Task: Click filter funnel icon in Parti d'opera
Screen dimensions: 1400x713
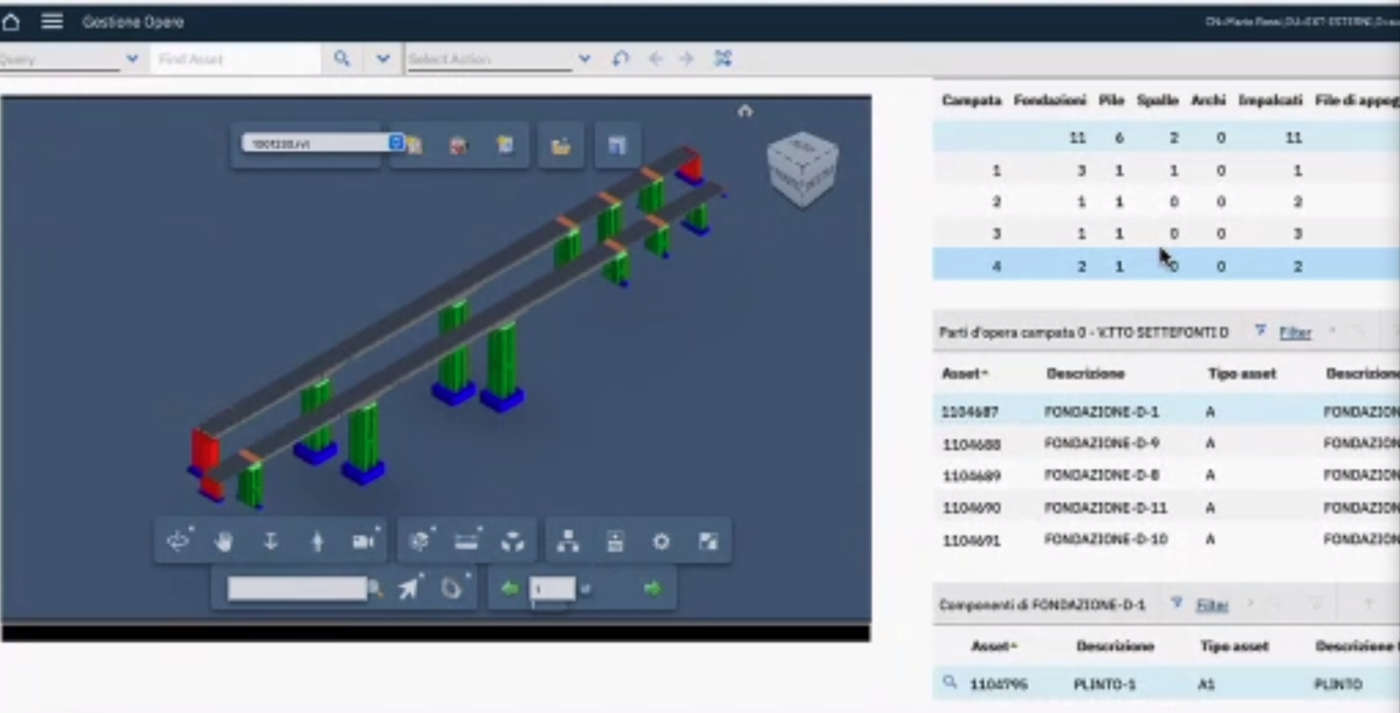Action: point(1260,331)
